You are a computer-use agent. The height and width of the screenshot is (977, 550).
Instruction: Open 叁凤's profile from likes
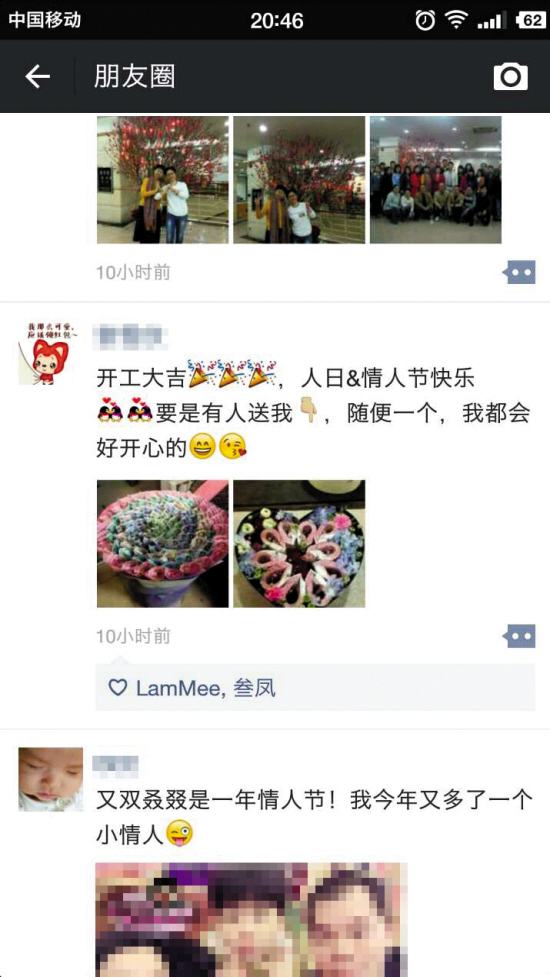254,688
